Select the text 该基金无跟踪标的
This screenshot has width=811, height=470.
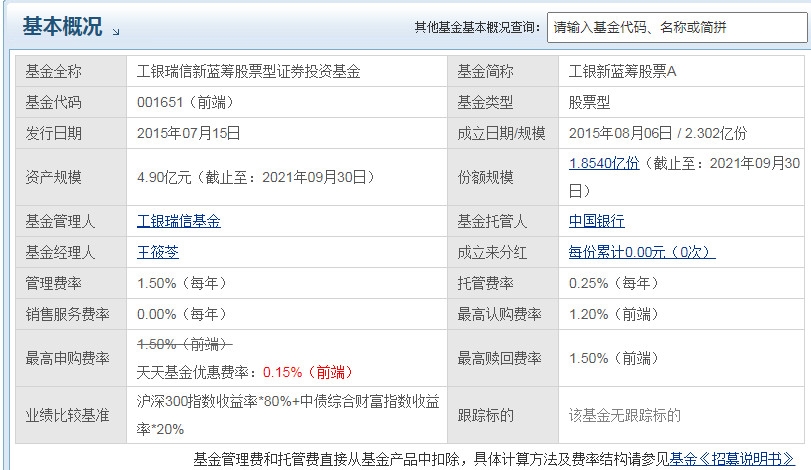click(625, 415)
